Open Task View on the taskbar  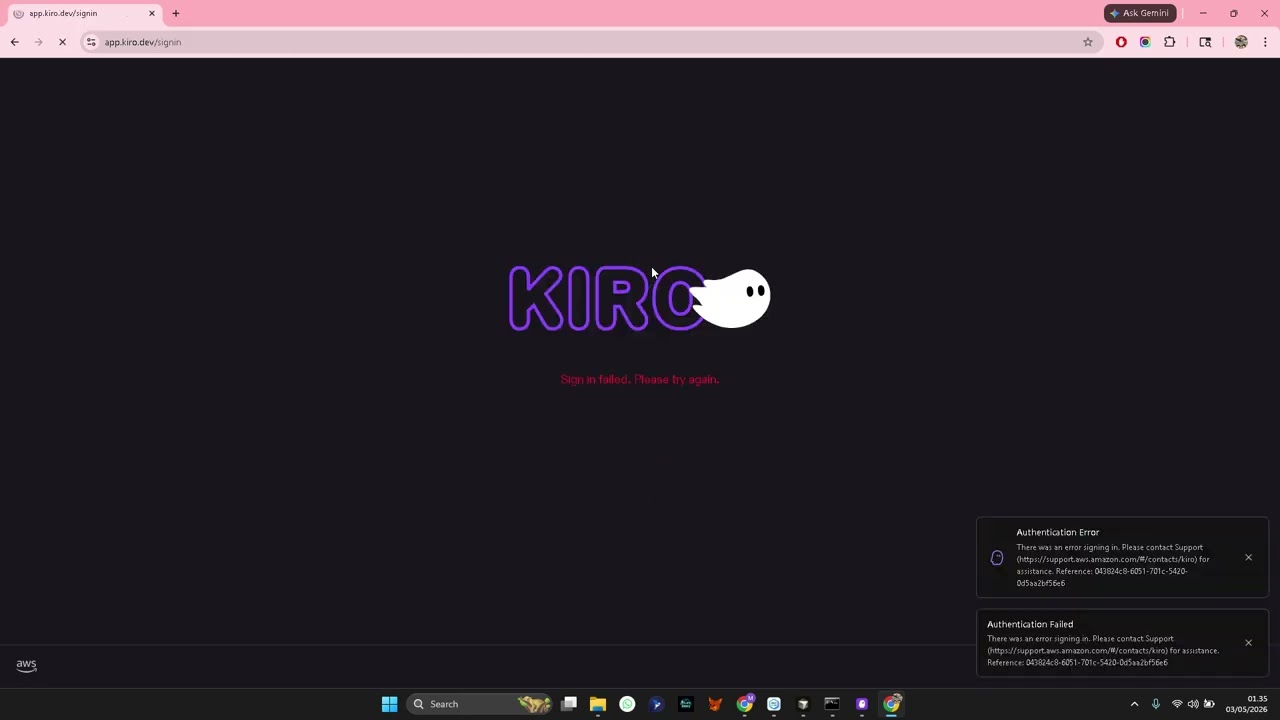coord(569,704)
